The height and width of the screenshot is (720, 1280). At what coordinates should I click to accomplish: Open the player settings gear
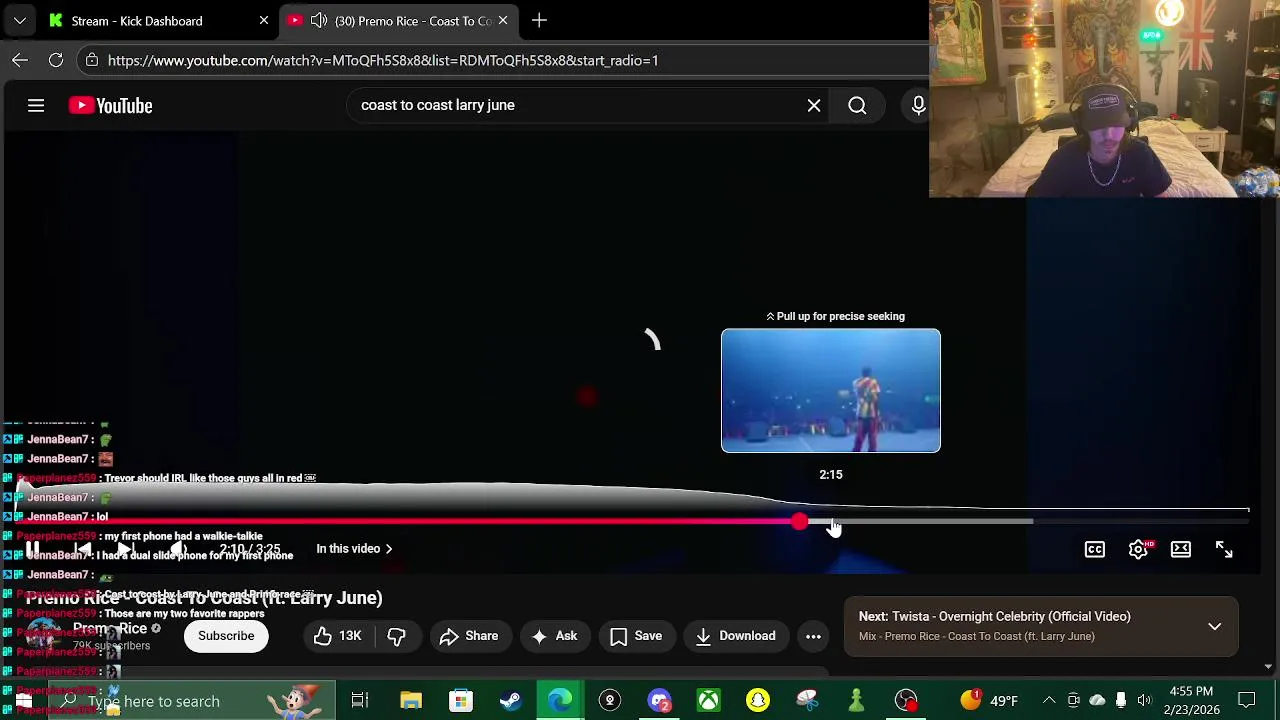(x=1138, y=549)
